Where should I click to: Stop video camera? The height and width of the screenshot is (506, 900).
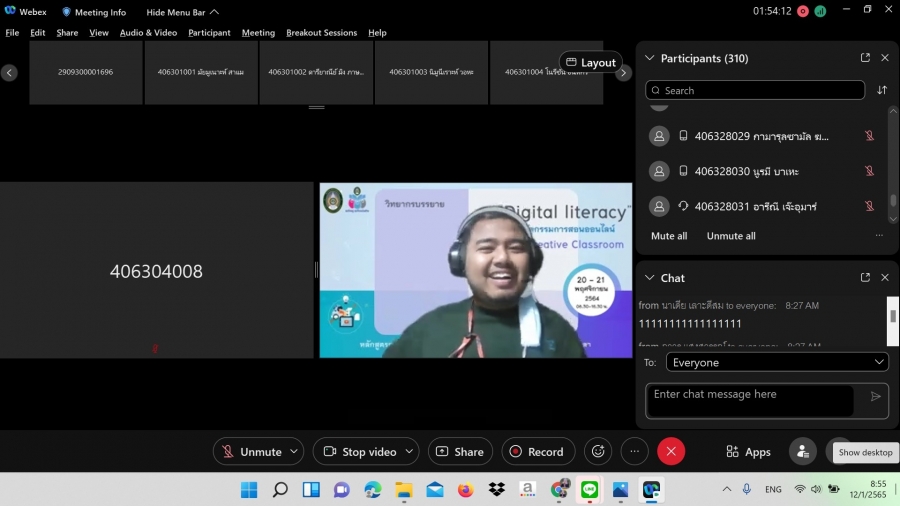(360, 452)
